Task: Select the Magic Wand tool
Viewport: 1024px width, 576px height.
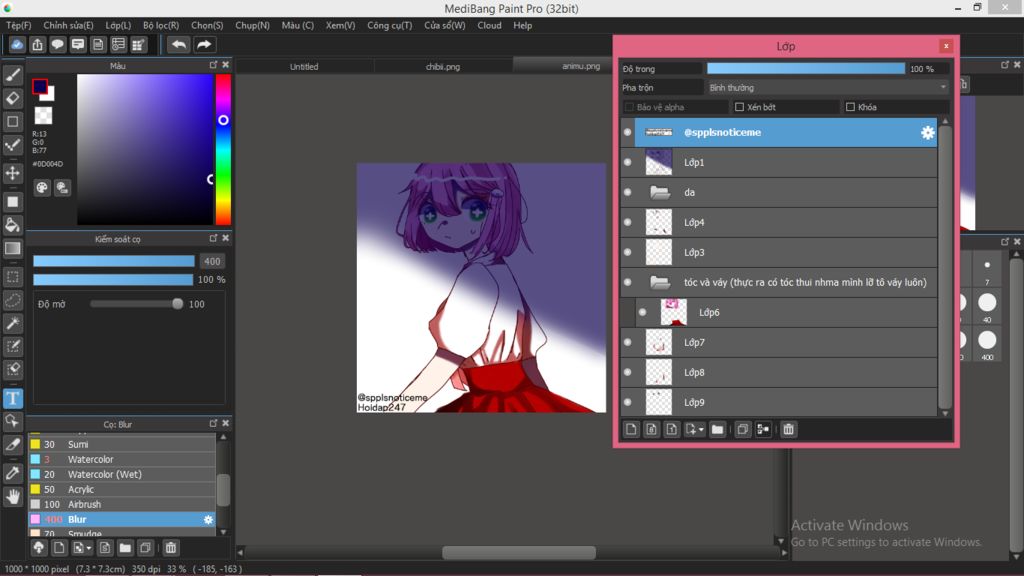Action: (x=12, y=323)
